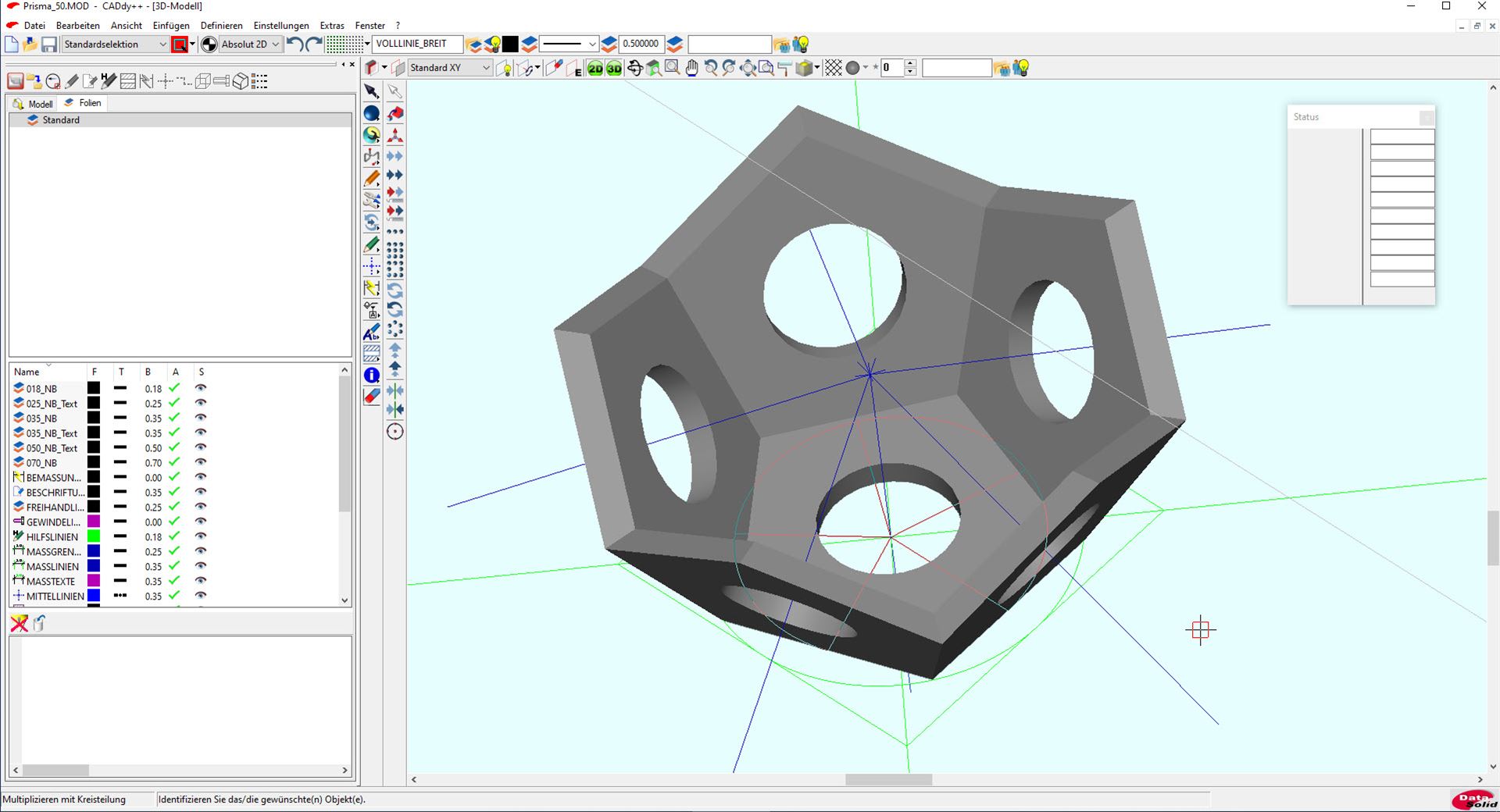The width and height of the screenshot is (1500, 812).
Task: Click the text annotation Ab tool
Action: point(372,333)
